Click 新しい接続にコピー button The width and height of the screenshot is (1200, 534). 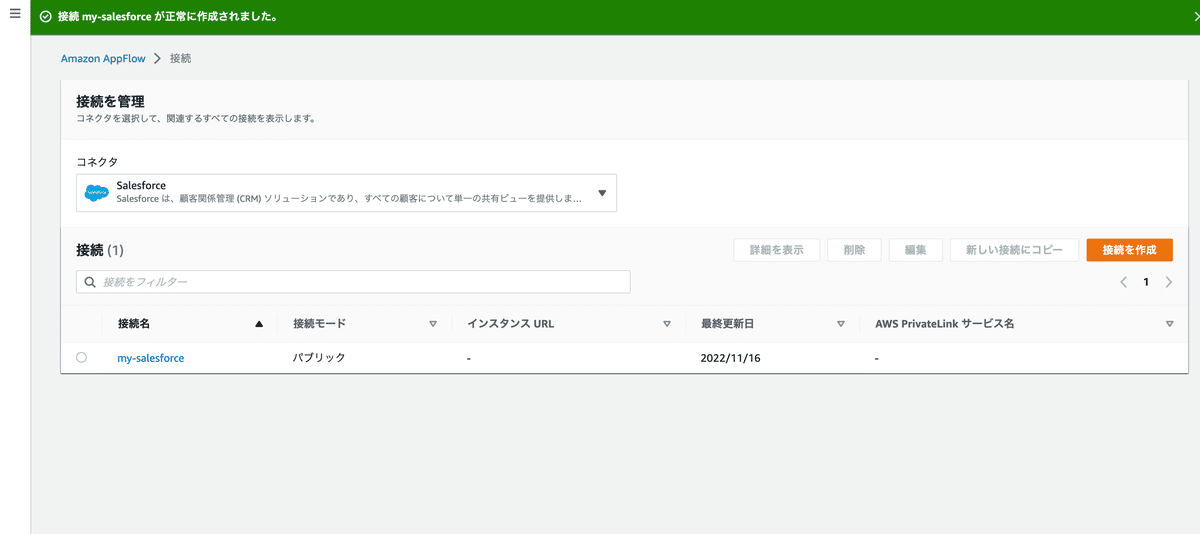(1014, 250)
